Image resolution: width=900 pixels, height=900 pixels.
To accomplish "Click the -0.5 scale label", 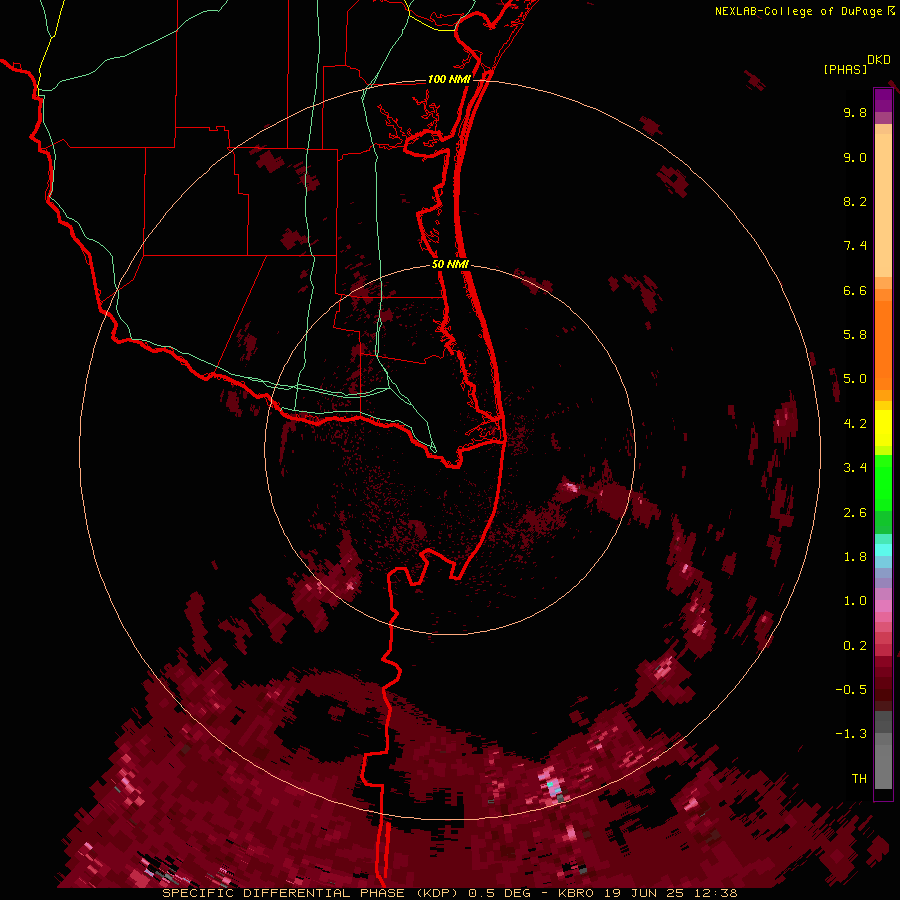I will 851,690.
